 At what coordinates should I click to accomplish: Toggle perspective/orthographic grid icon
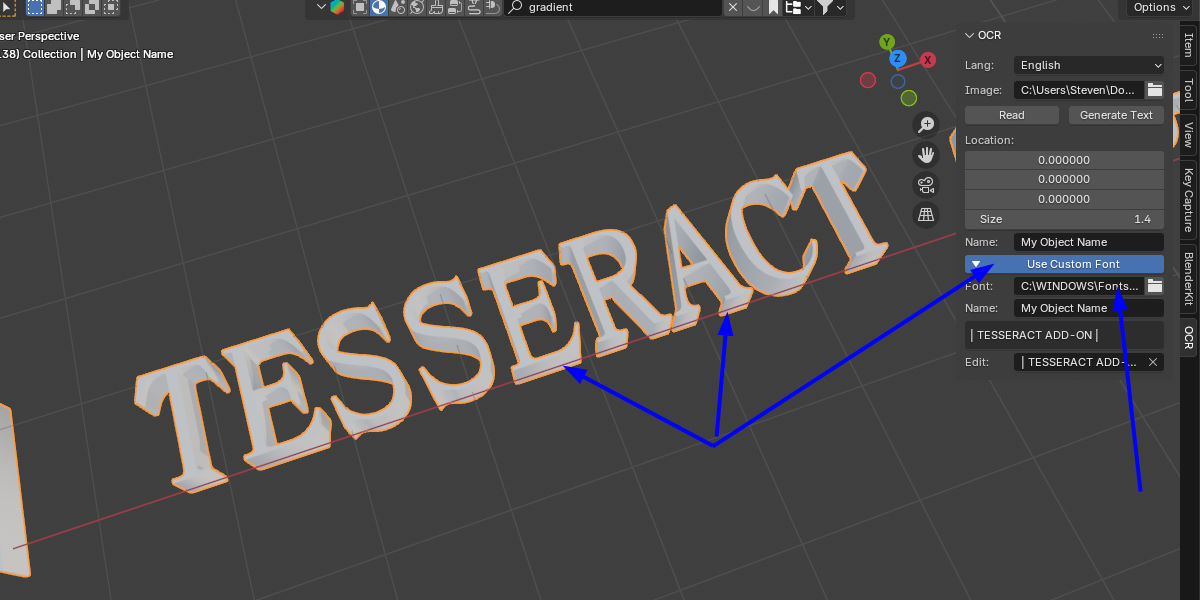[926, 214]
